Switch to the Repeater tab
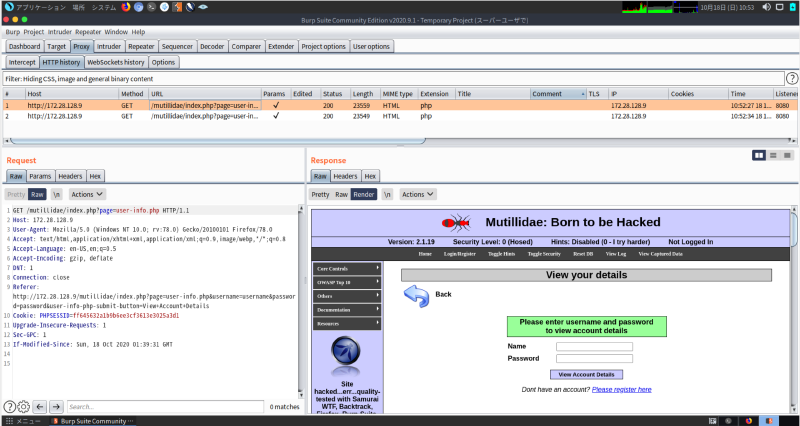The image size is (800, 426). [141, 46]
